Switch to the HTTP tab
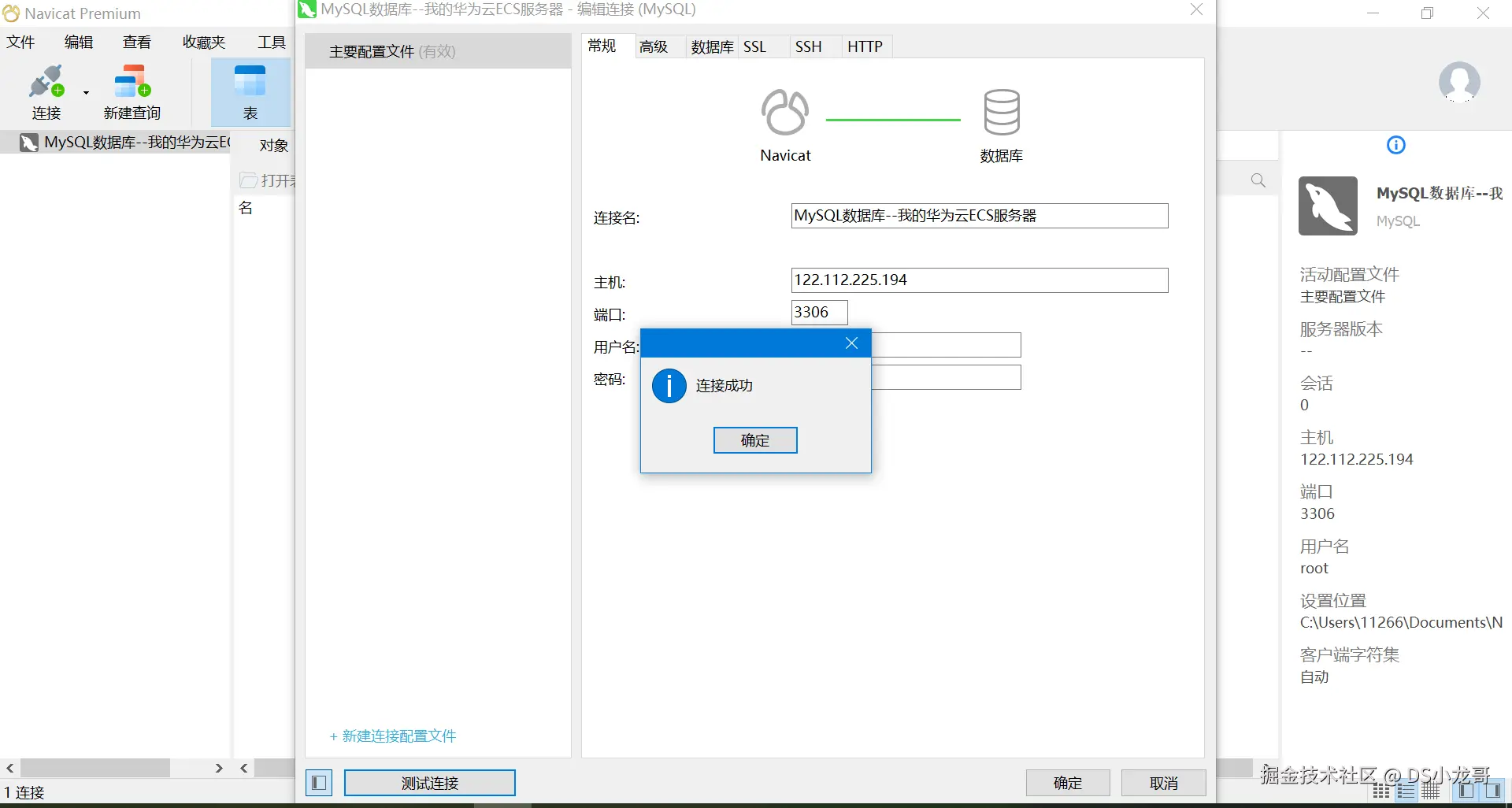The height and width of the screenshot is (808, 1512). [865, 46]
